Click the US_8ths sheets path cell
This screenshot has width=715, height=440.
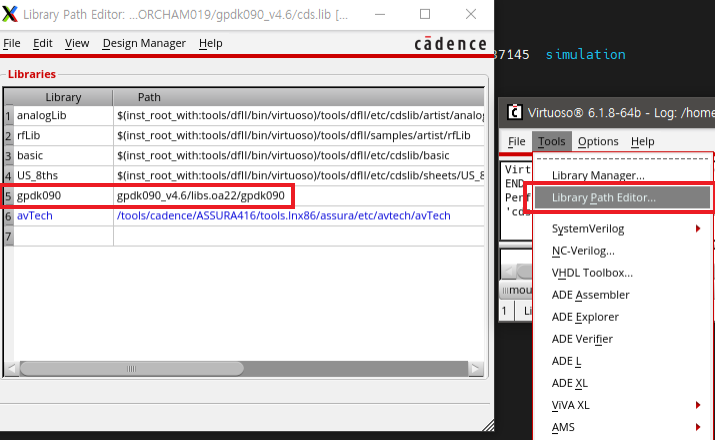(x=299, y=176)
